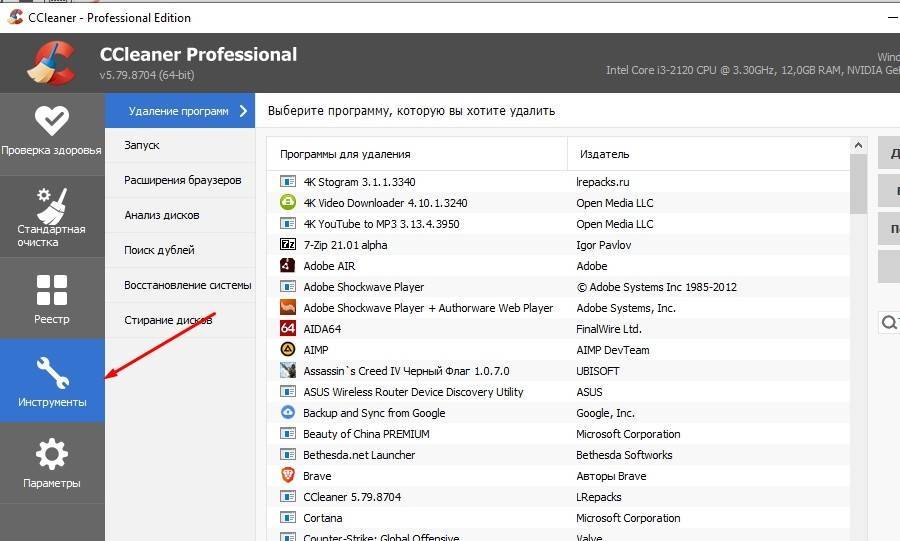
Task: Select the Standard Clean (Стандартная очистка) broom icon
Action: pyautogui.click(x=51, y=205)
